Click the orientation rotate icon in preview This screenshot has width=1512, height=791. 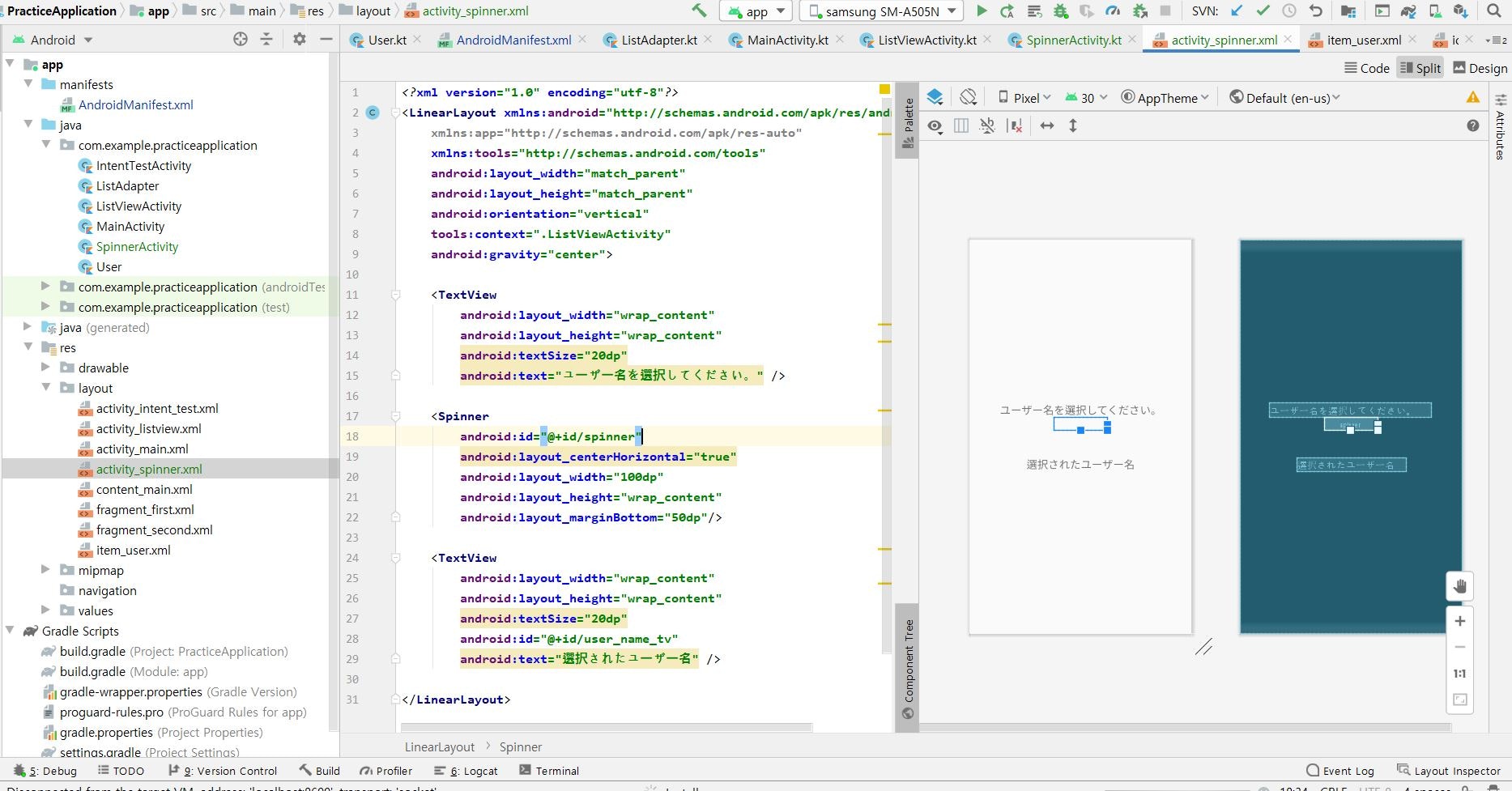(968, 98)
